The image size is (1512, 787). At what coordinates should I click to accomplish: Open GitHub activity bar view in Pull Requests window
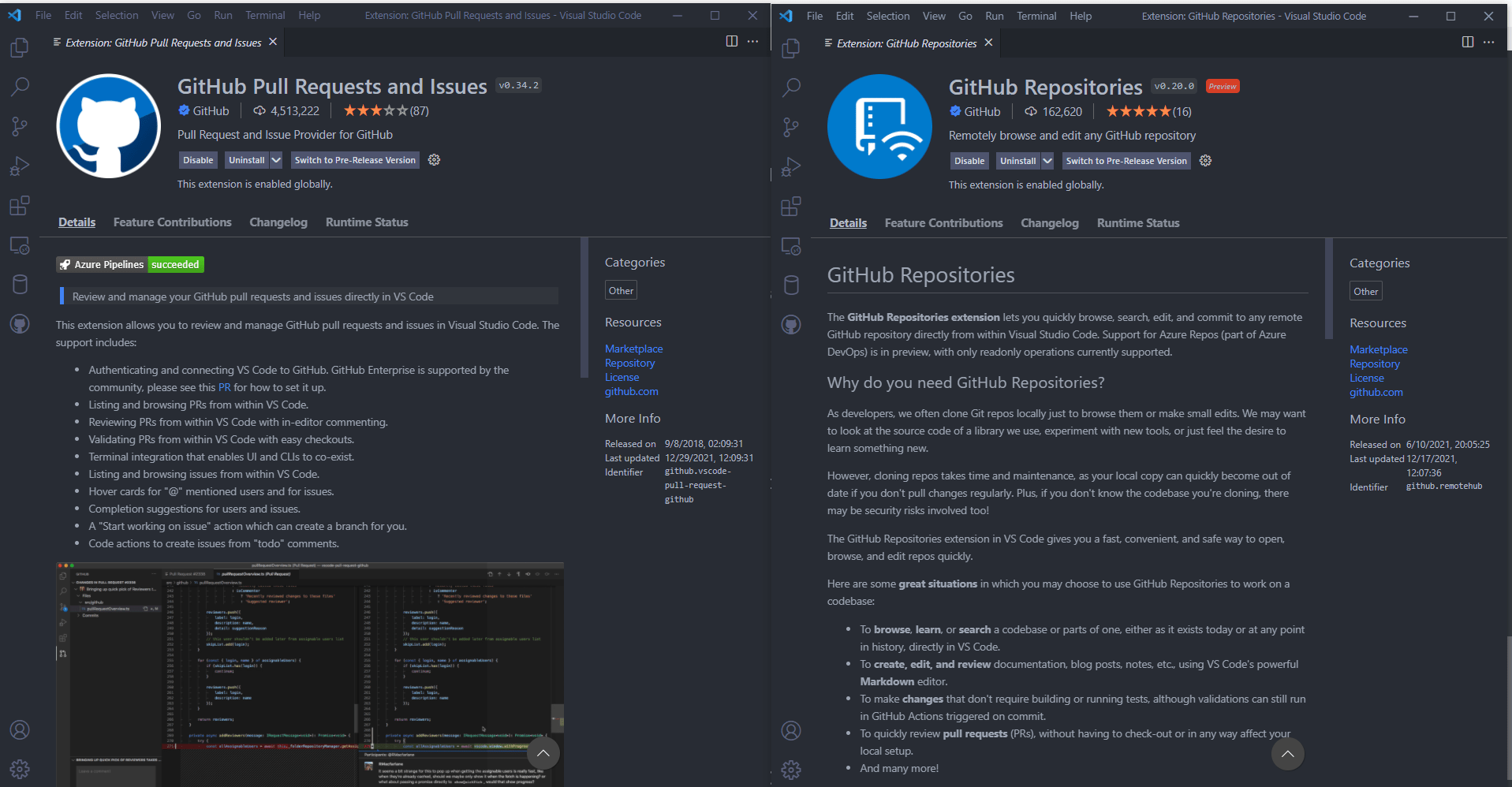(x=20, y=323)
